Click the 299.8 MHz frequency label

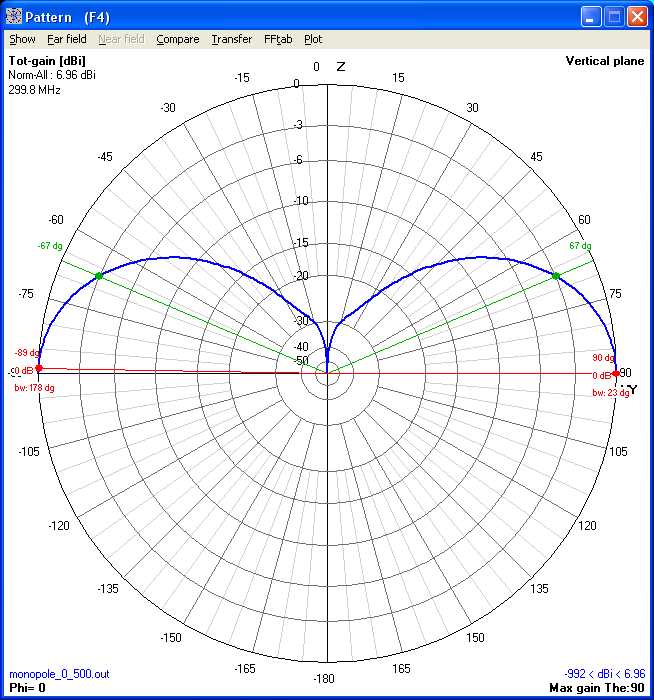coord(34,89)
